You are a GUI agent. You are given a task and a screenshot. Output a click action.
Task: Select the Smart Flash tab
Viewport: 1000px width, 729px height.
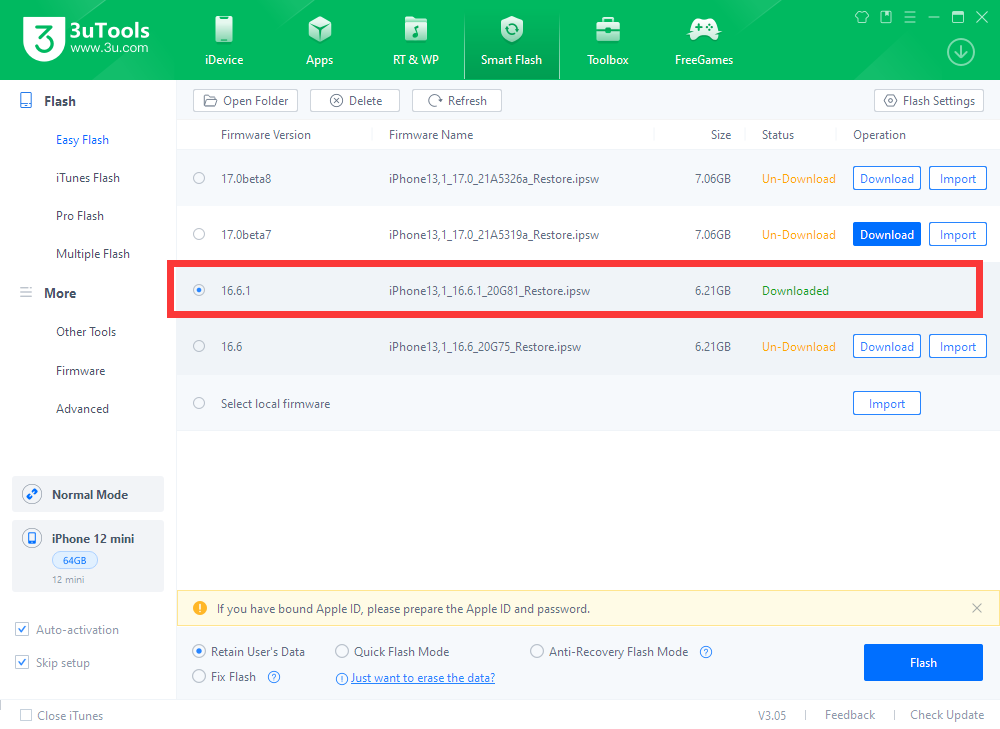(511, 41)
